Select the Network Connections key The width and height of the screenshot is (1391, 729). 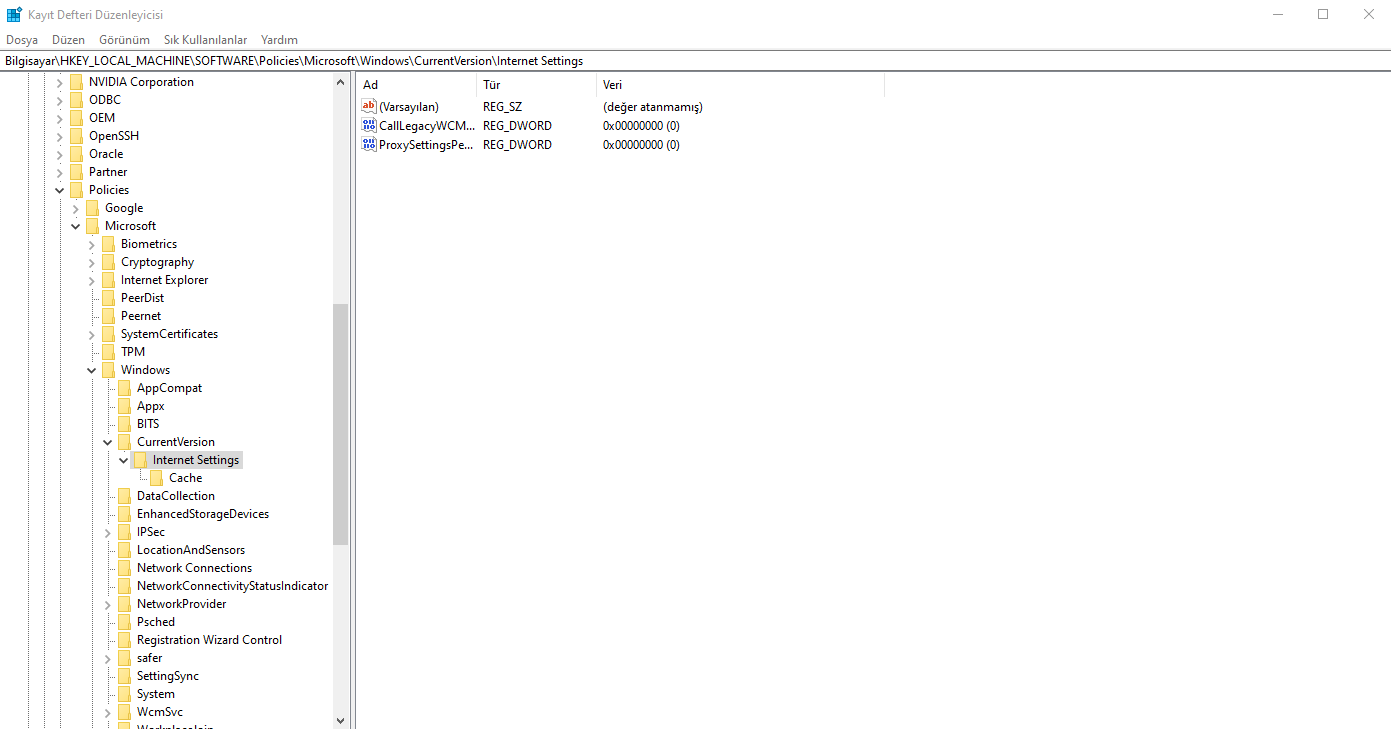pos(194,568)
